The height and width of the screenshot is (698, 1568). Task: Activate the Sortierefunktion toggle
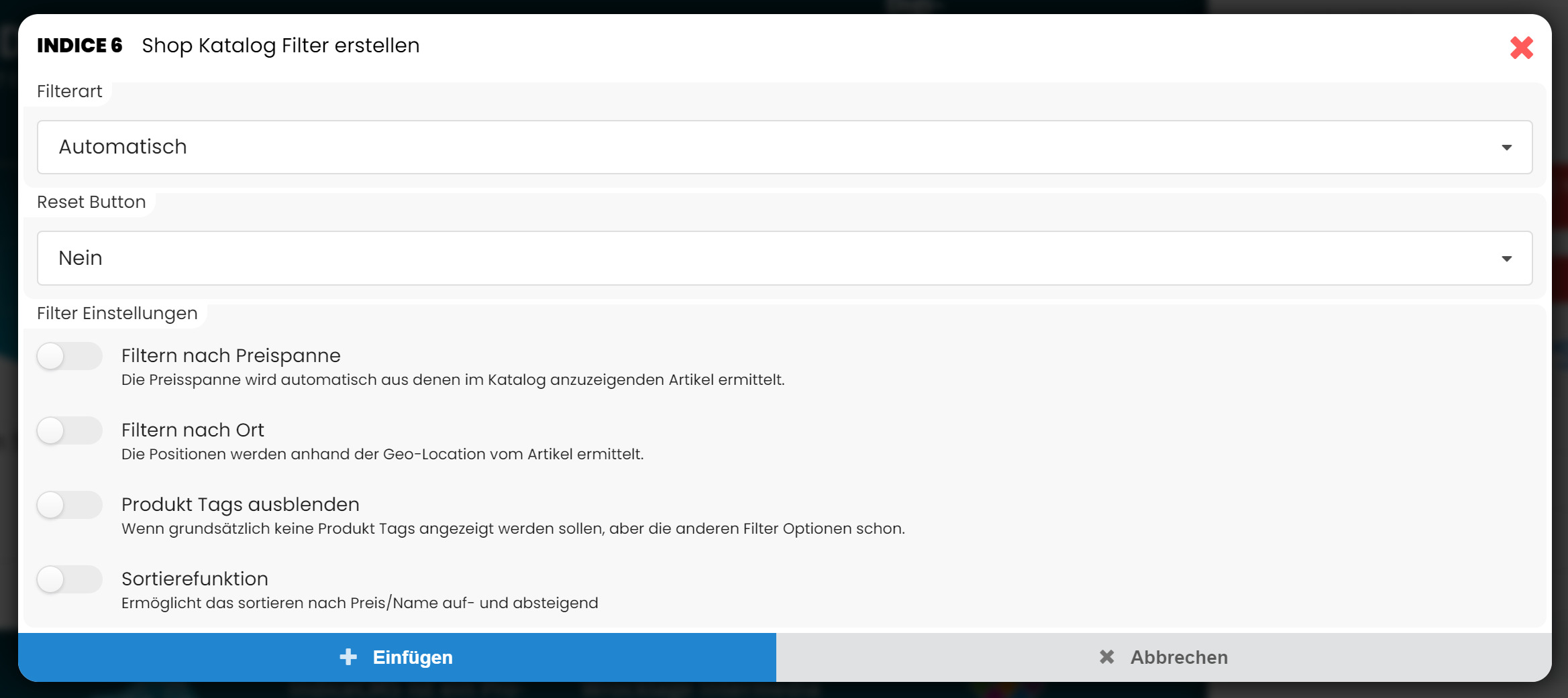(x=70, y=579)
